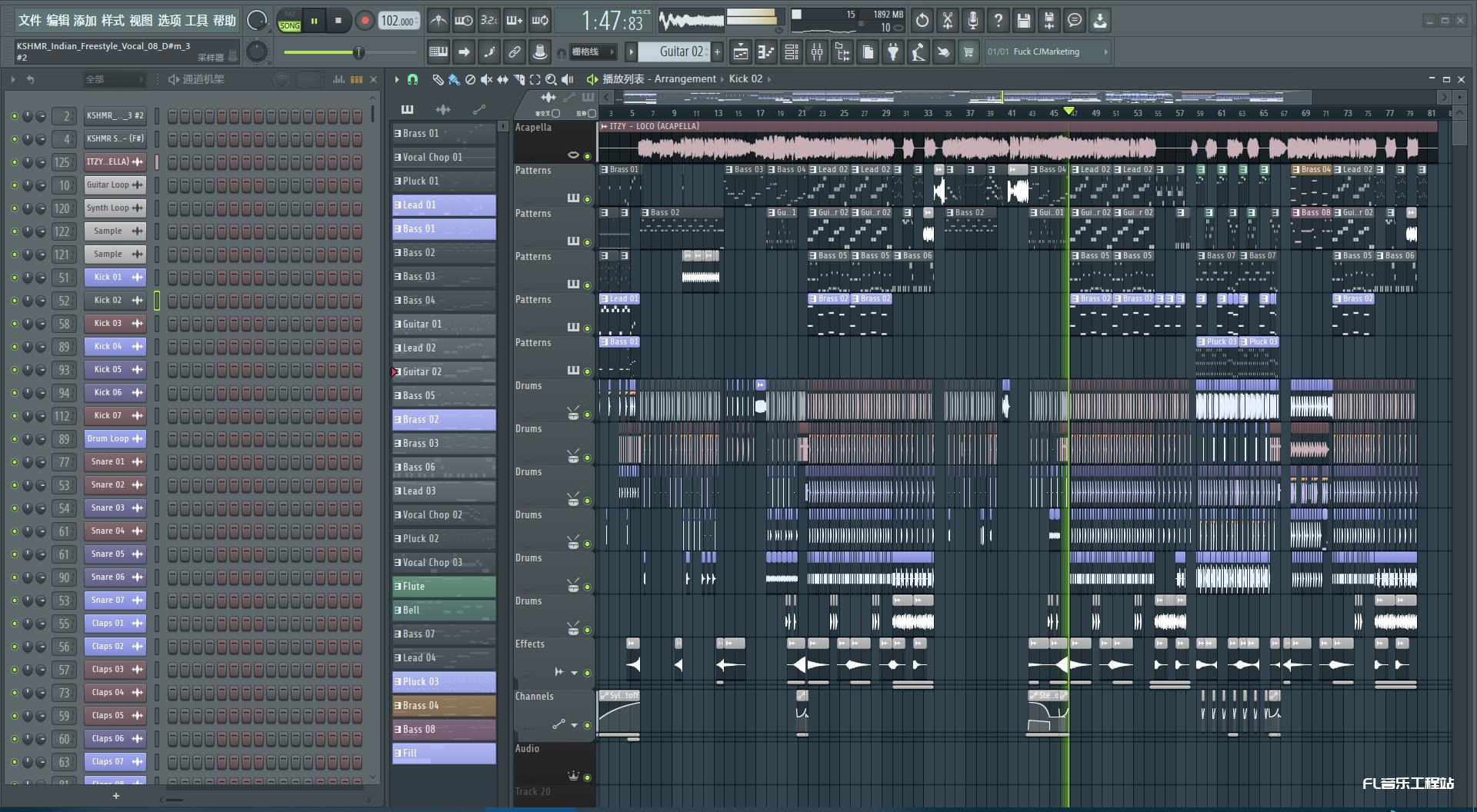Open the 添加 menu
This screenshot has width=1477, height=812.
pos(85,21)
